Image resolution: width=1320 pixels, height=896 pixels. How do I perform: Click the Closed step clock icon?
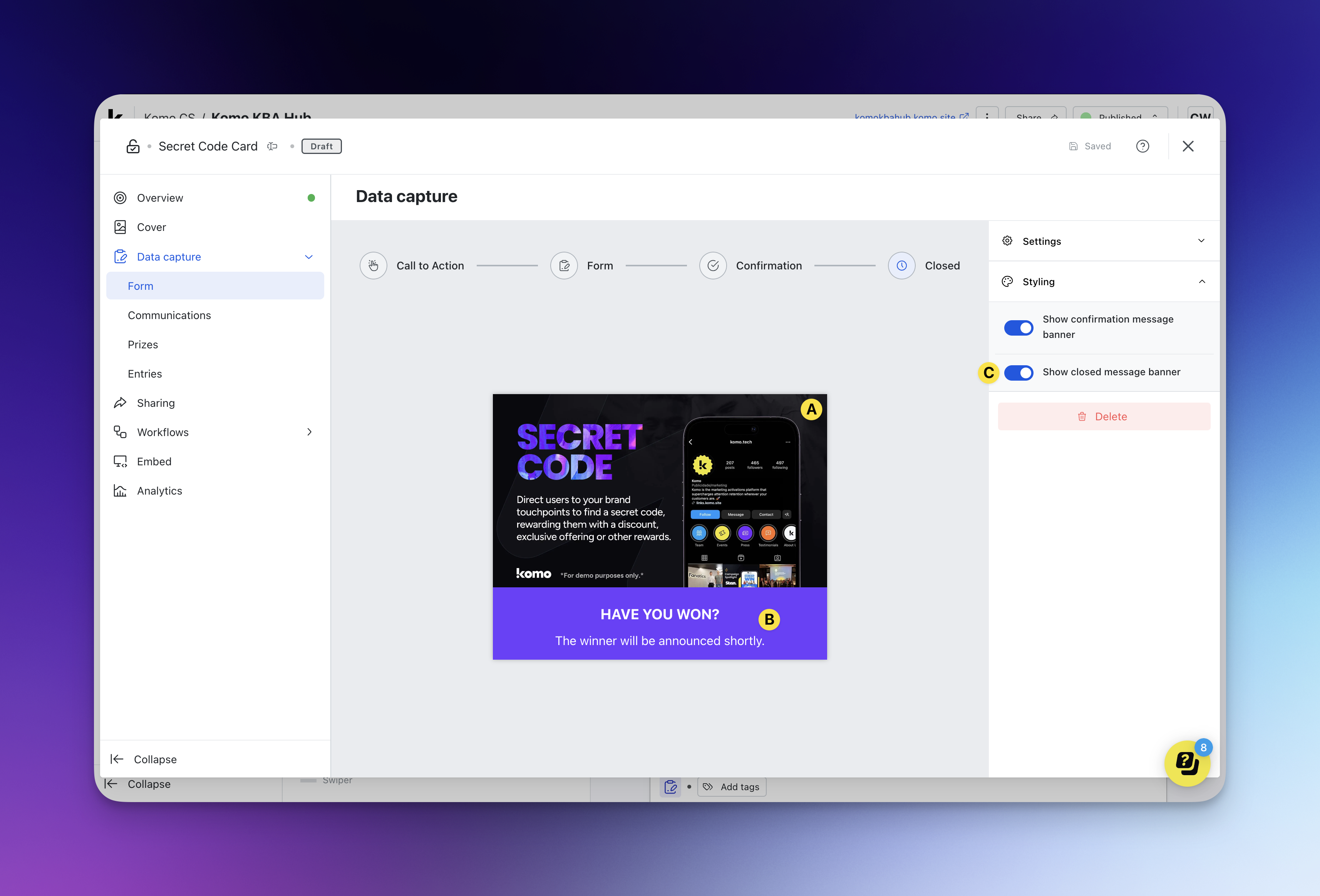tap(901, 266)
